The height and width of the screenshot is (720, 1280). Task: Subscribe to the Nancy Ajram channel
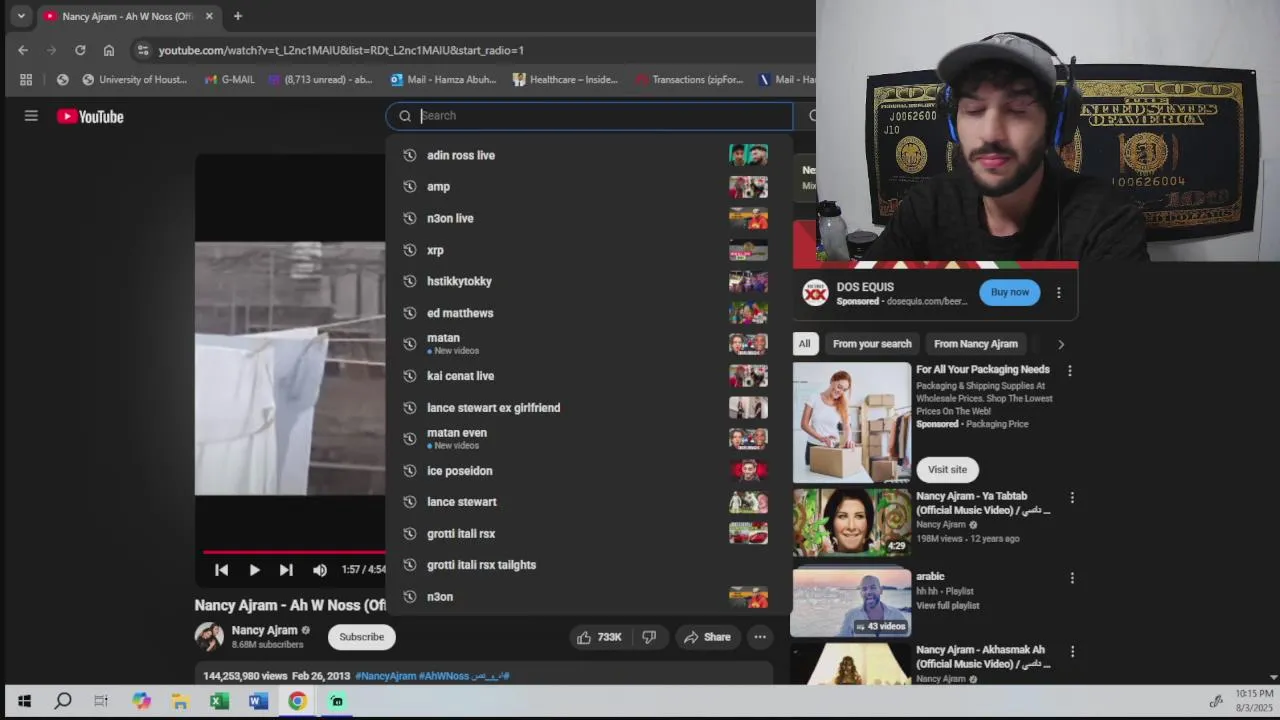click(361, 637)
